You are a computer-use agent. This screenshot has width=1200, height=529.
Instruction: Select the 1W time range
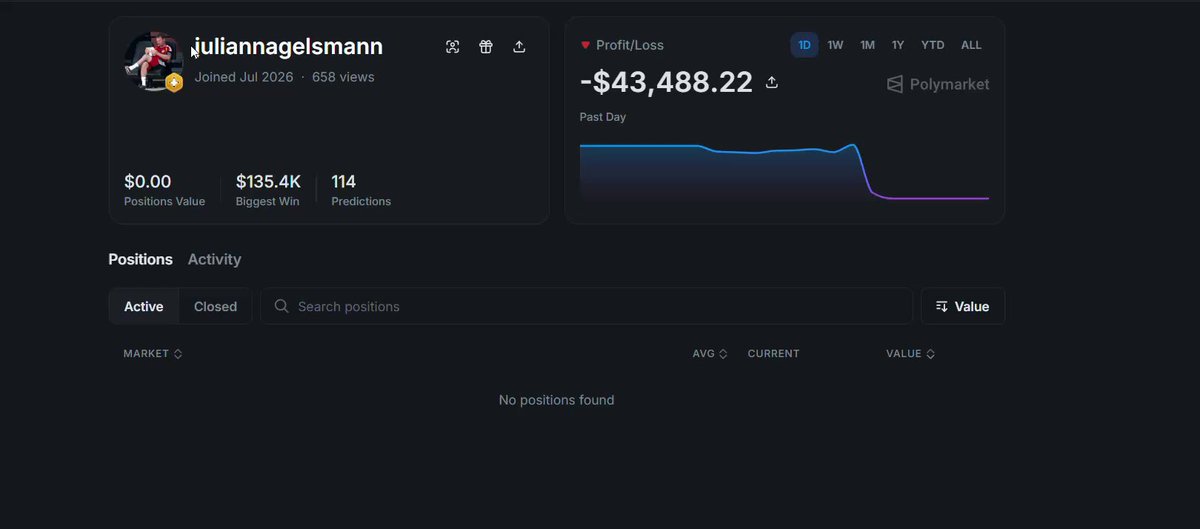835,45
